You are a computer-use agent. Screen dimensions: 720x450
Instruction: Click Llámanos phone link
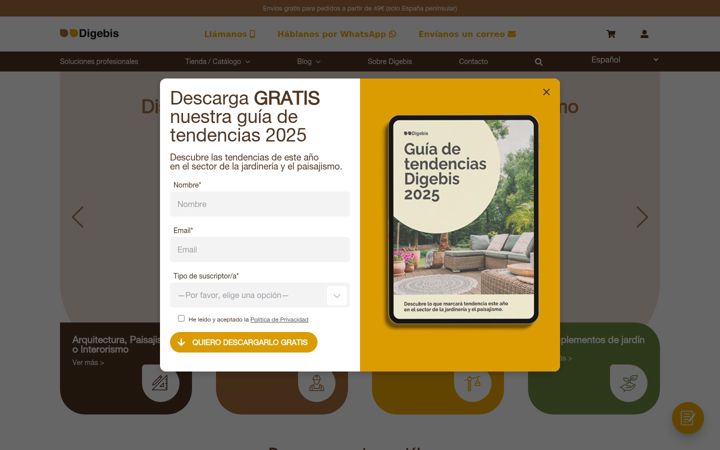[230, 34]
